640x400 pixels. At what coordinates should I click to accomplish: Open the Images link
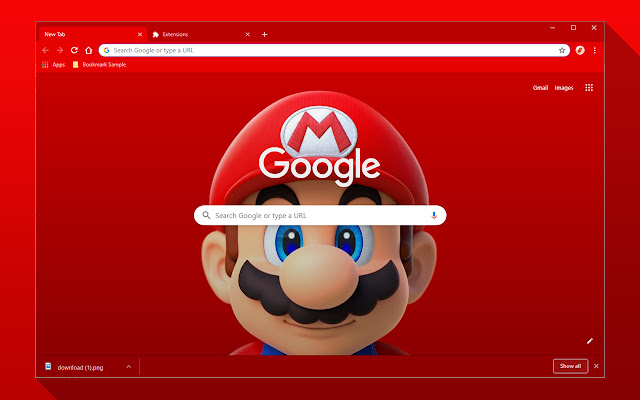tap(564, 88)
